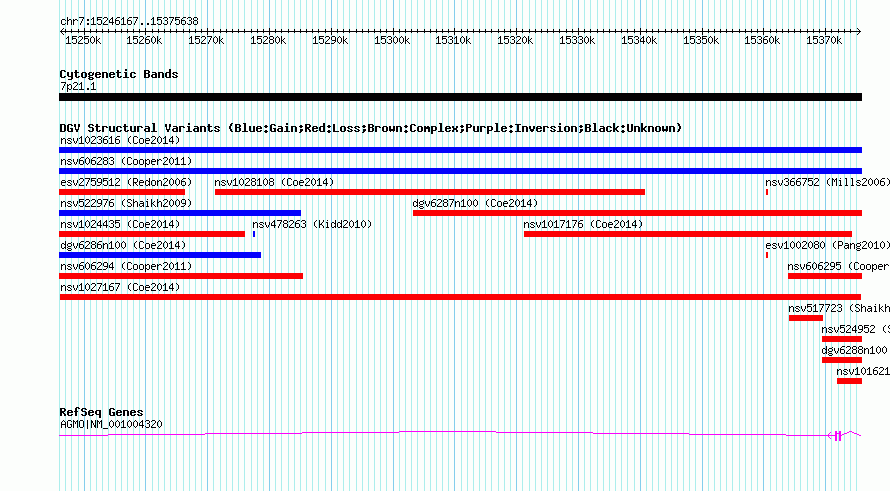Click red loss bar under nsv1027167
The width and height of the screenshot is (890, 491).
pyautogui.click(x=460, y=297)
